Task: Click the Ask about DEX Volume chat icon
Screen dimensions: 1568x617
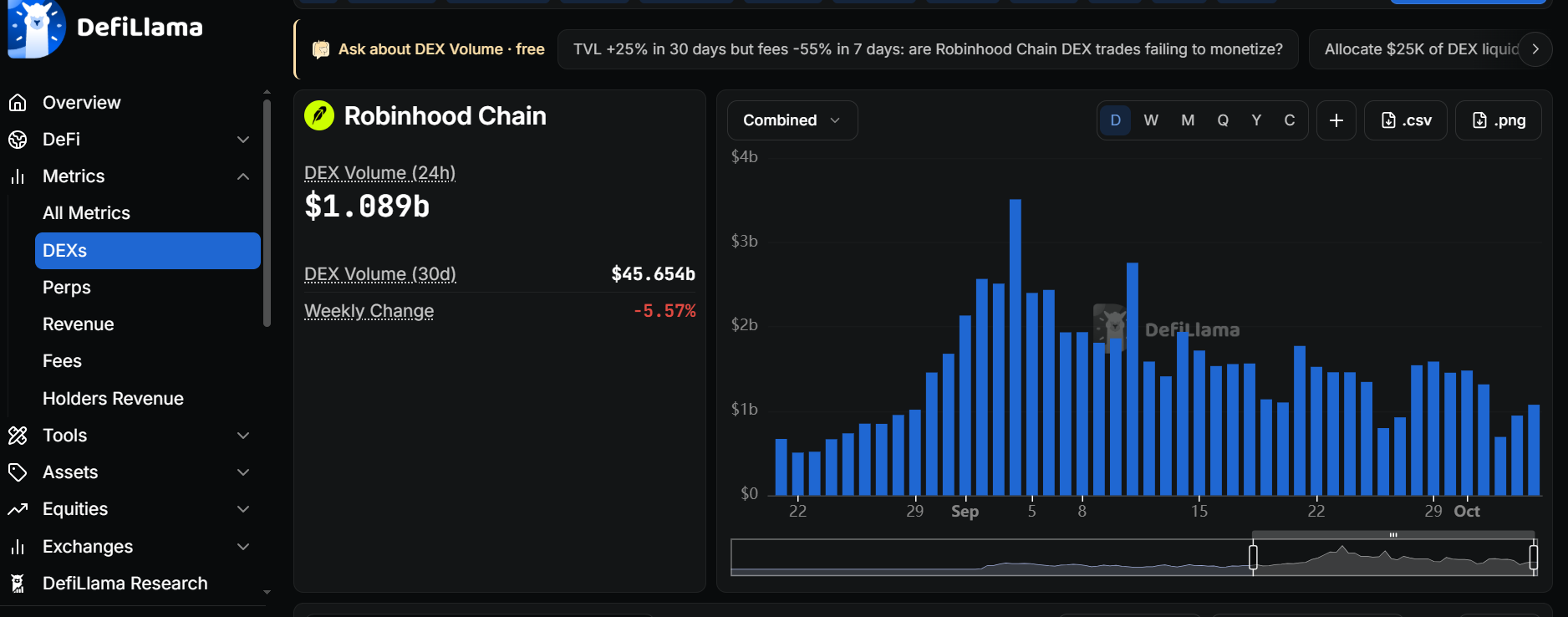Action: [321, 49]
